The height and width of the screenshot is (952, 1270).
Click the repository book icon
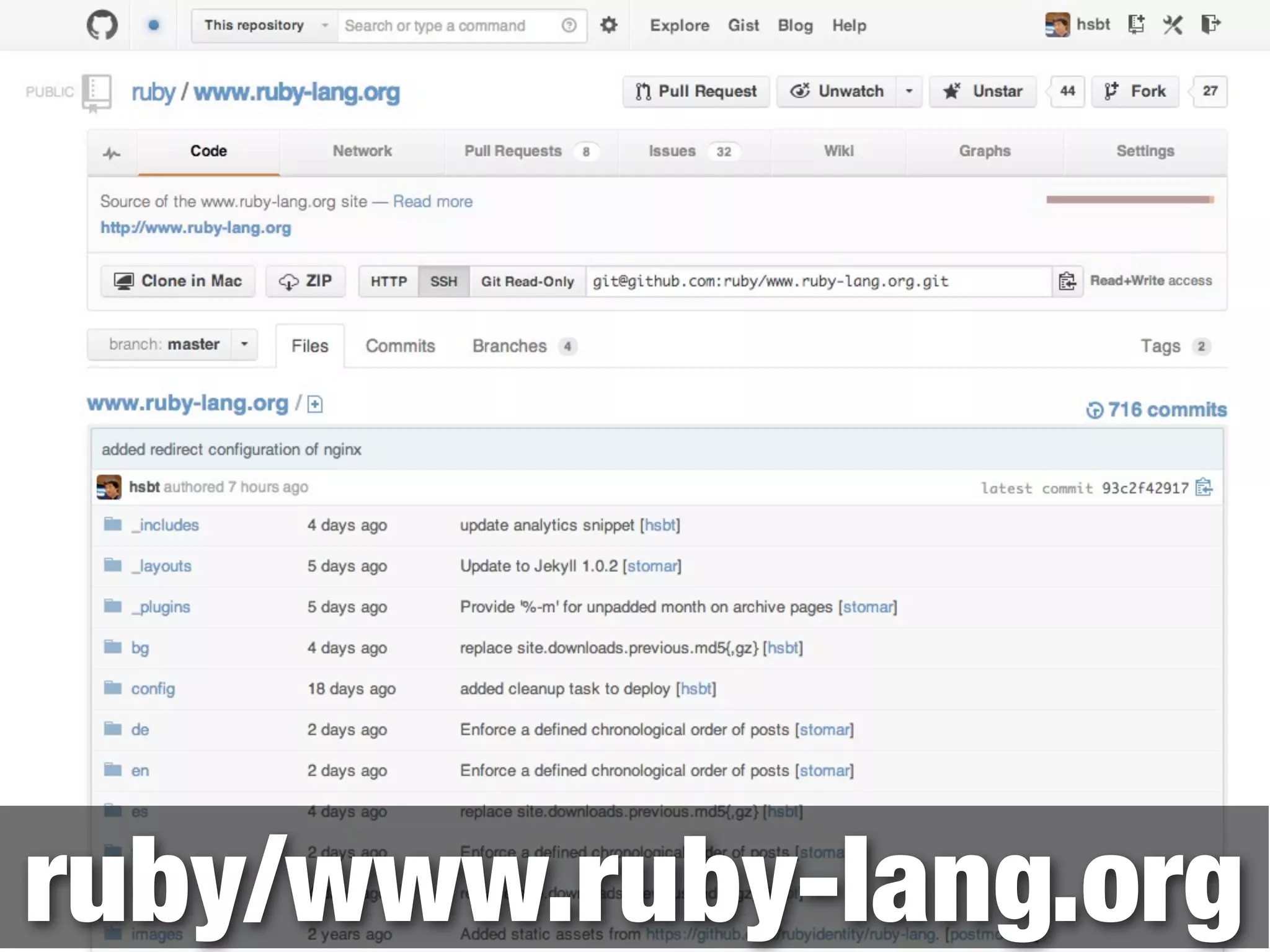click(x=97, y=93)
